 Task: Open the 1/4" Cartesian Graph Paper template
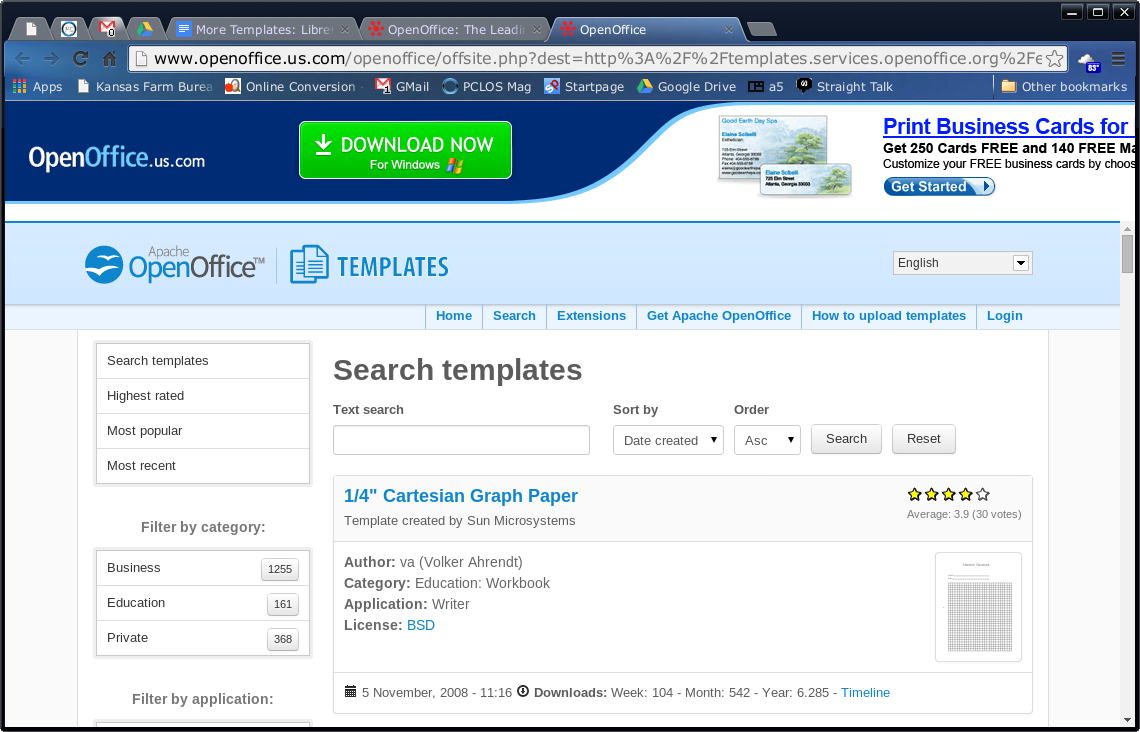[460, 496]
